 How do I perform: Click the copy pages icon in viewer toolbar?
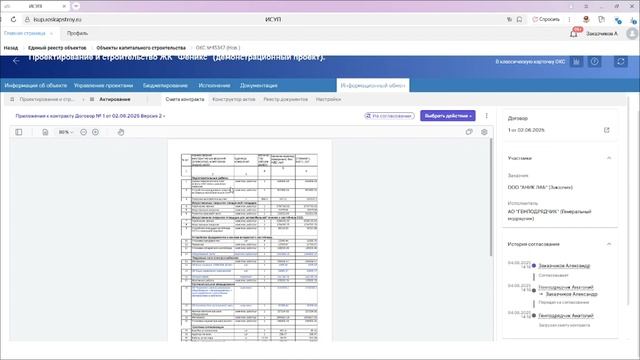click(x=469, y=132)
